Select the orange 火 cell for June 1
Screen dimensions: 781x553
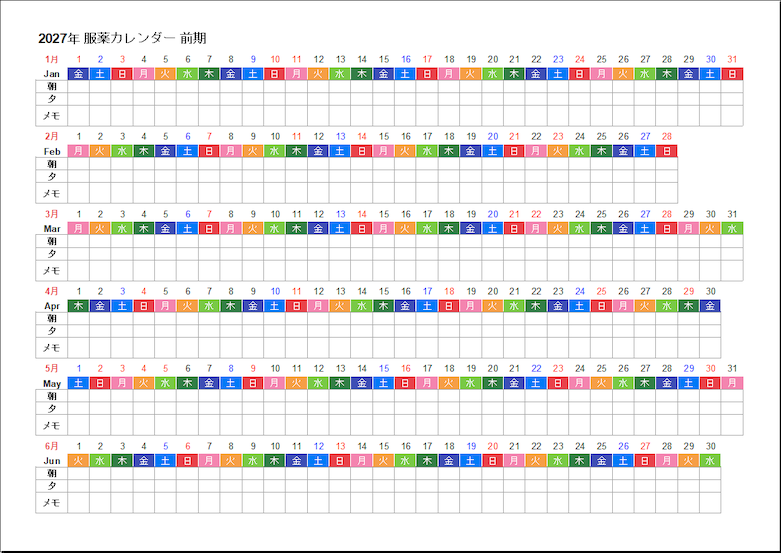pyautogui.click(x=78, y=461)
